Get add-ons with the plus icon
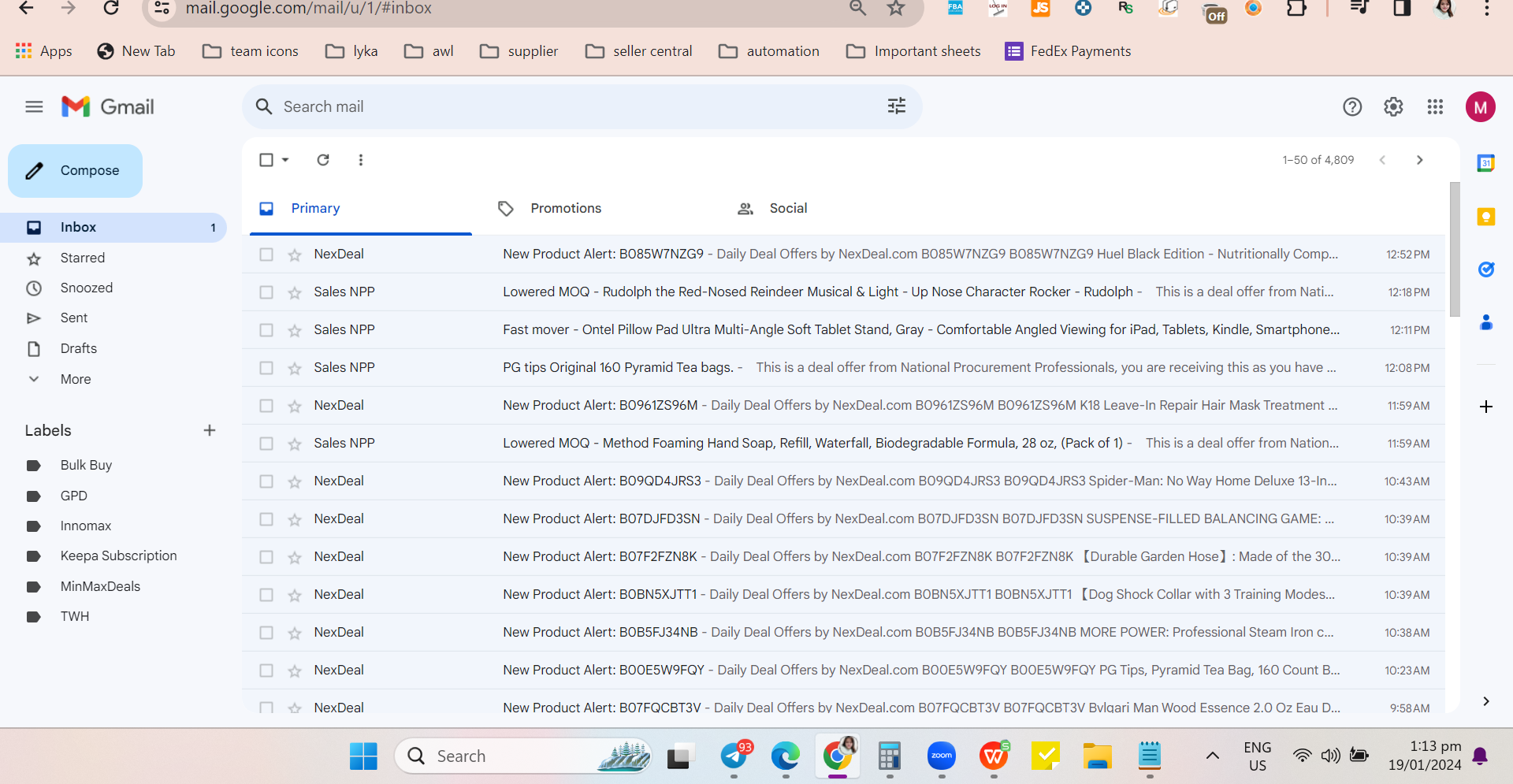Screen dimensions: 1513x784 pyautogui.click(x=1486, y=407)
